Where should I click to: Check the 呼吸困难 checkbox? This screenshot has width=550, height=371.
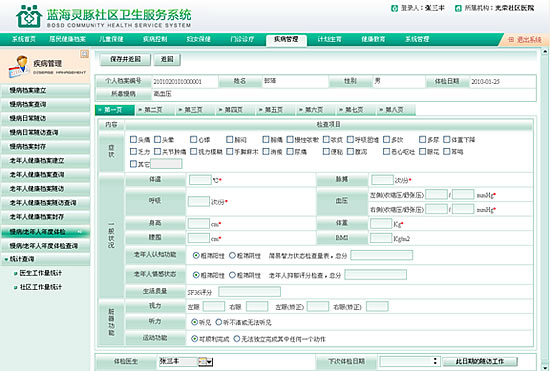point(350,140)
